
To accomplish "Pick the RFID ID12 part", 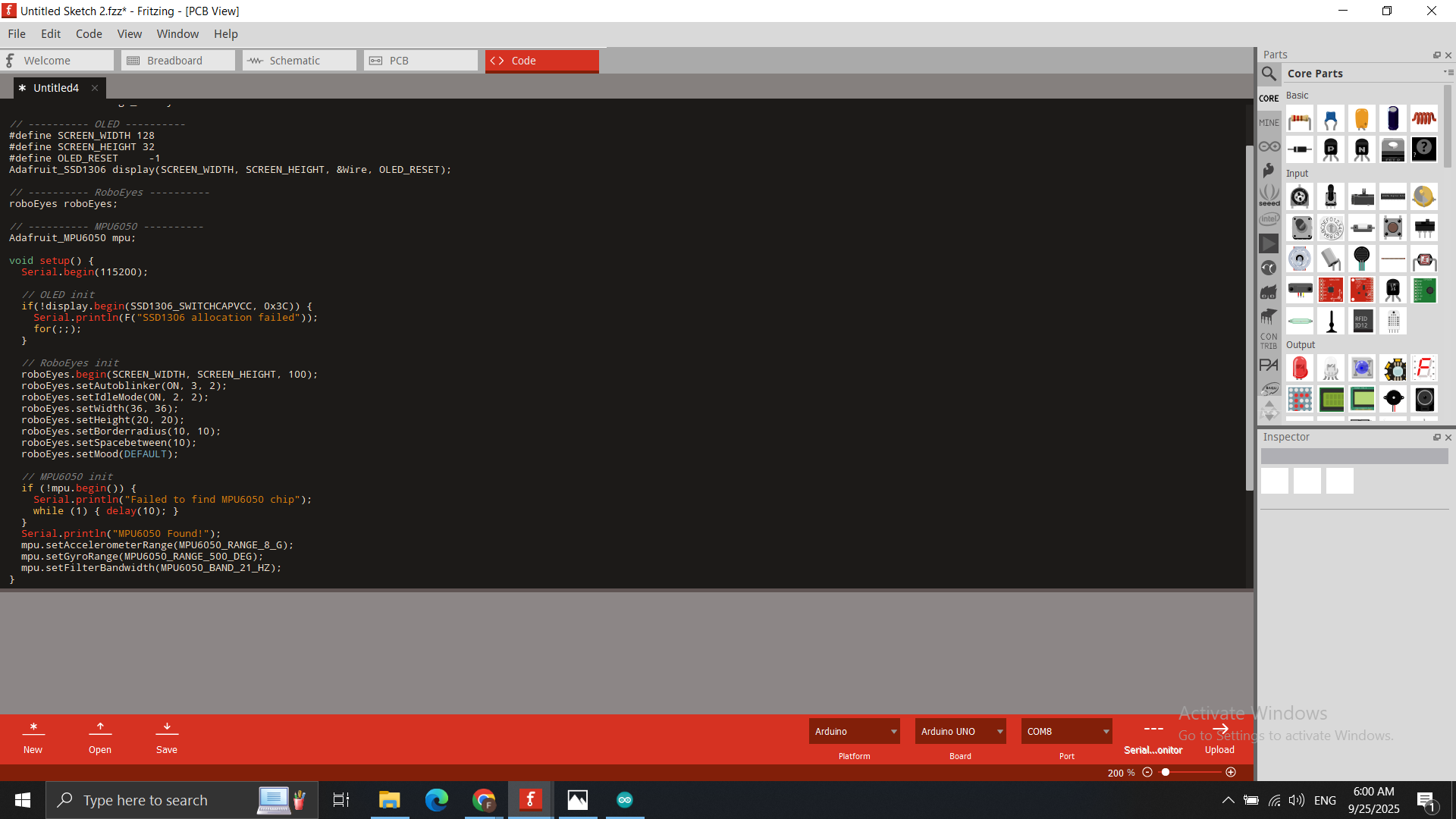I will pos(1361,322).
